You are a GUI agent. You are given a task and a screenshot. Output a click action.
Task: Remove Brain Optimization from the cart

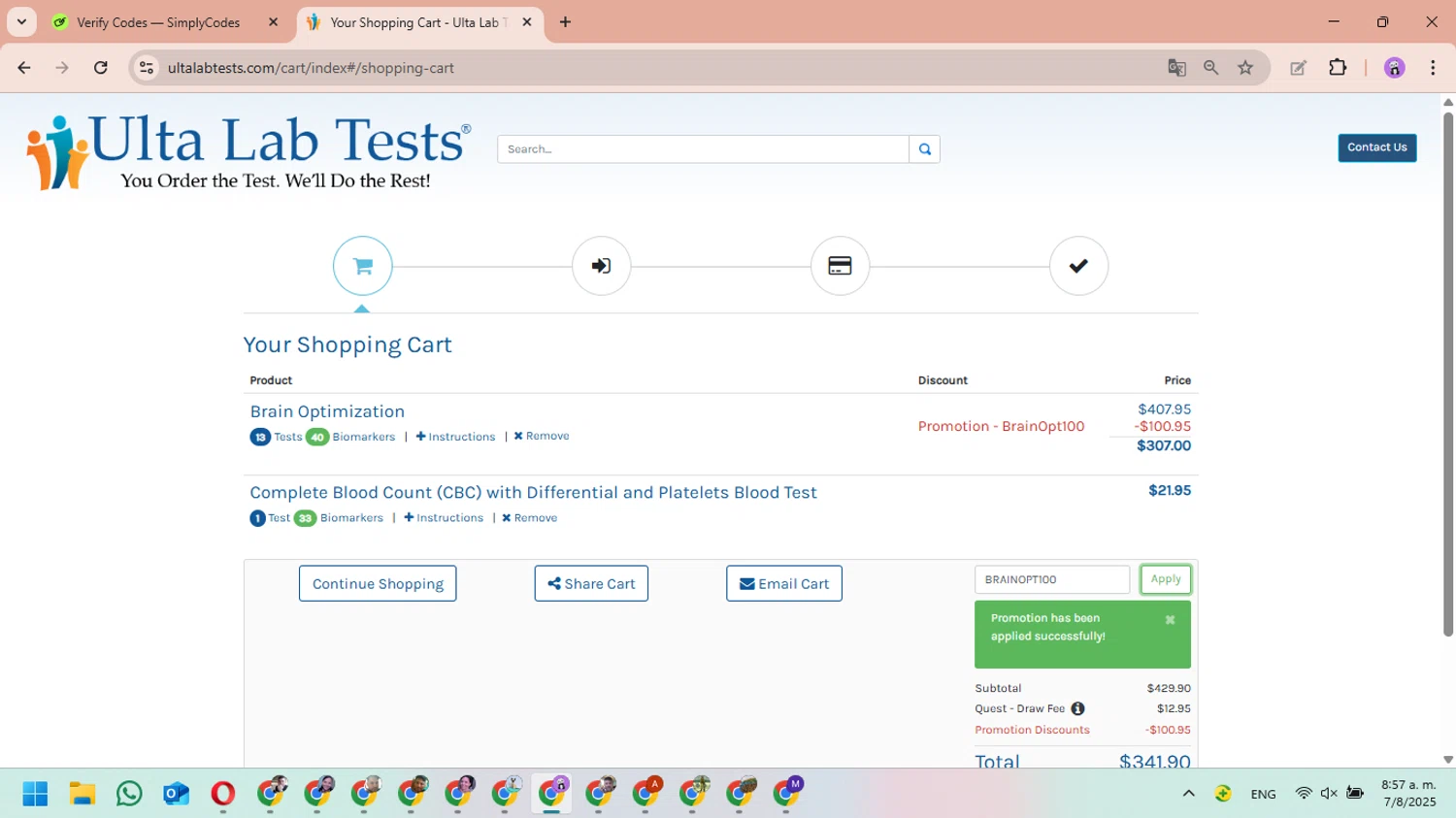[542, 437]
